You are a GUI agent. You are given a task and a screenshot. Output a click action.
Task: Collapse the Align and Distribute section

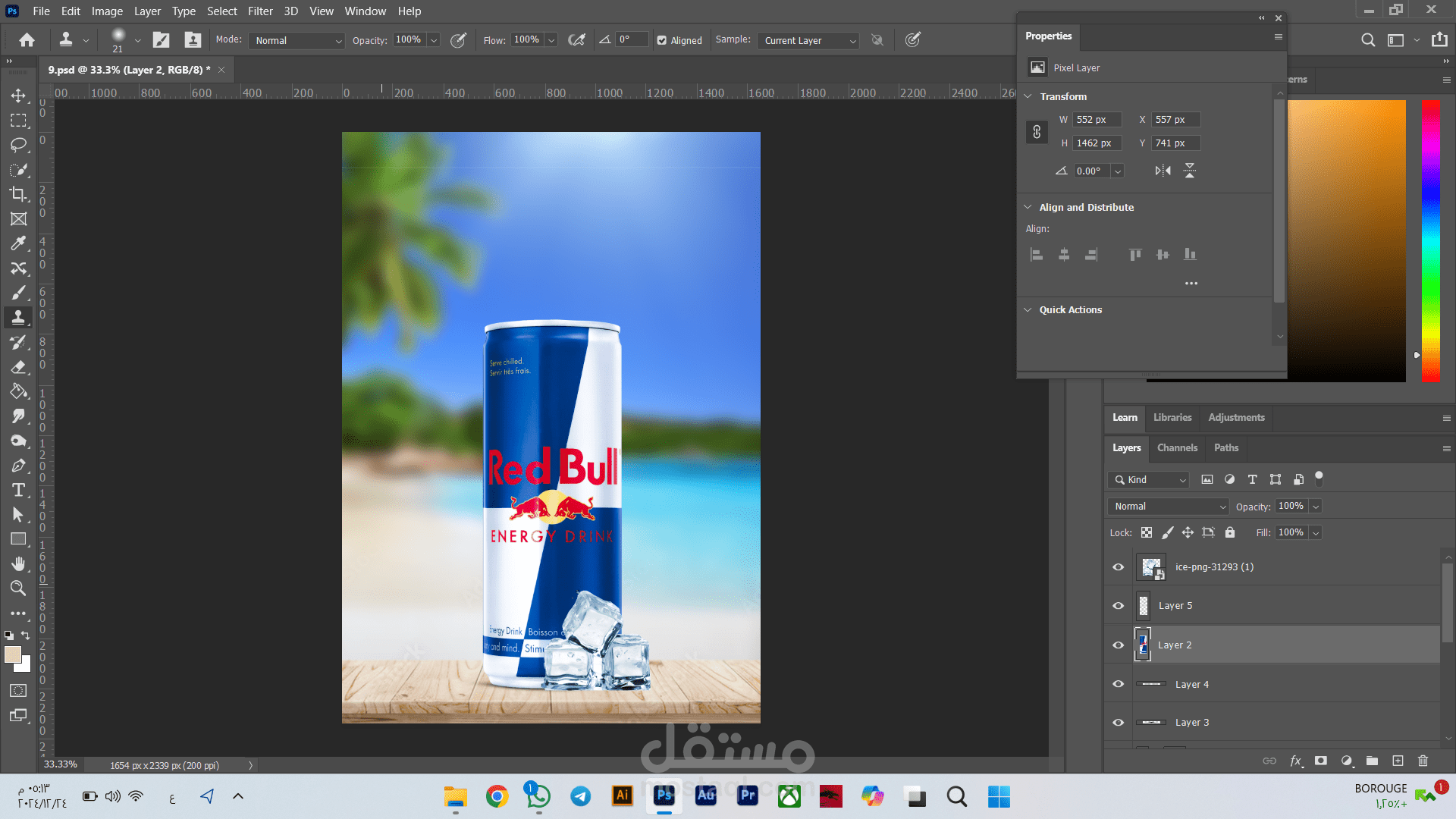click(x=1028, y=208)
